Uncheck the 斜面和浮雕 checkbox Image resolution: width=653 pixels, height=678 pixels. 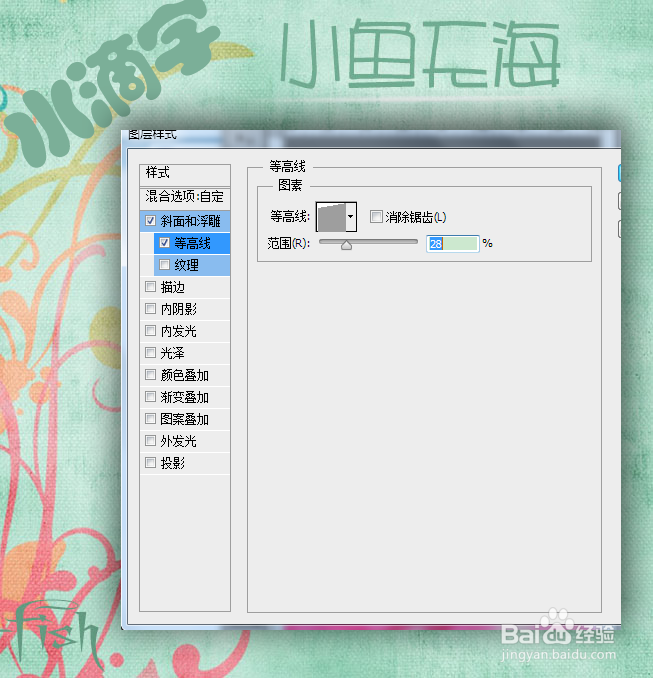click(150, 221)
